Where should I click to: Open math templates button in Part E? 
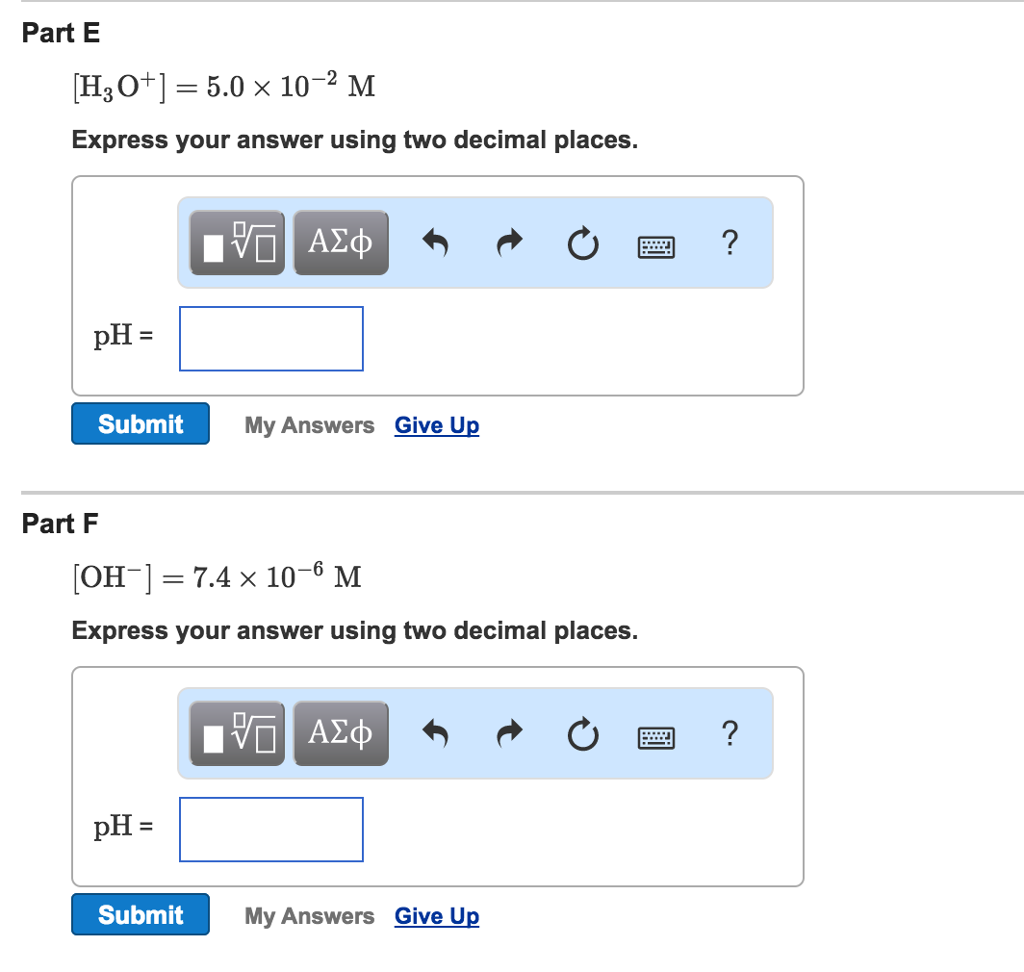click(237, 243)
